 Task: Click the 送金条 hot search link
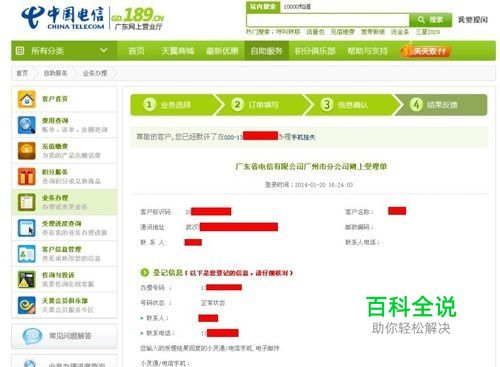coord(400,32)
